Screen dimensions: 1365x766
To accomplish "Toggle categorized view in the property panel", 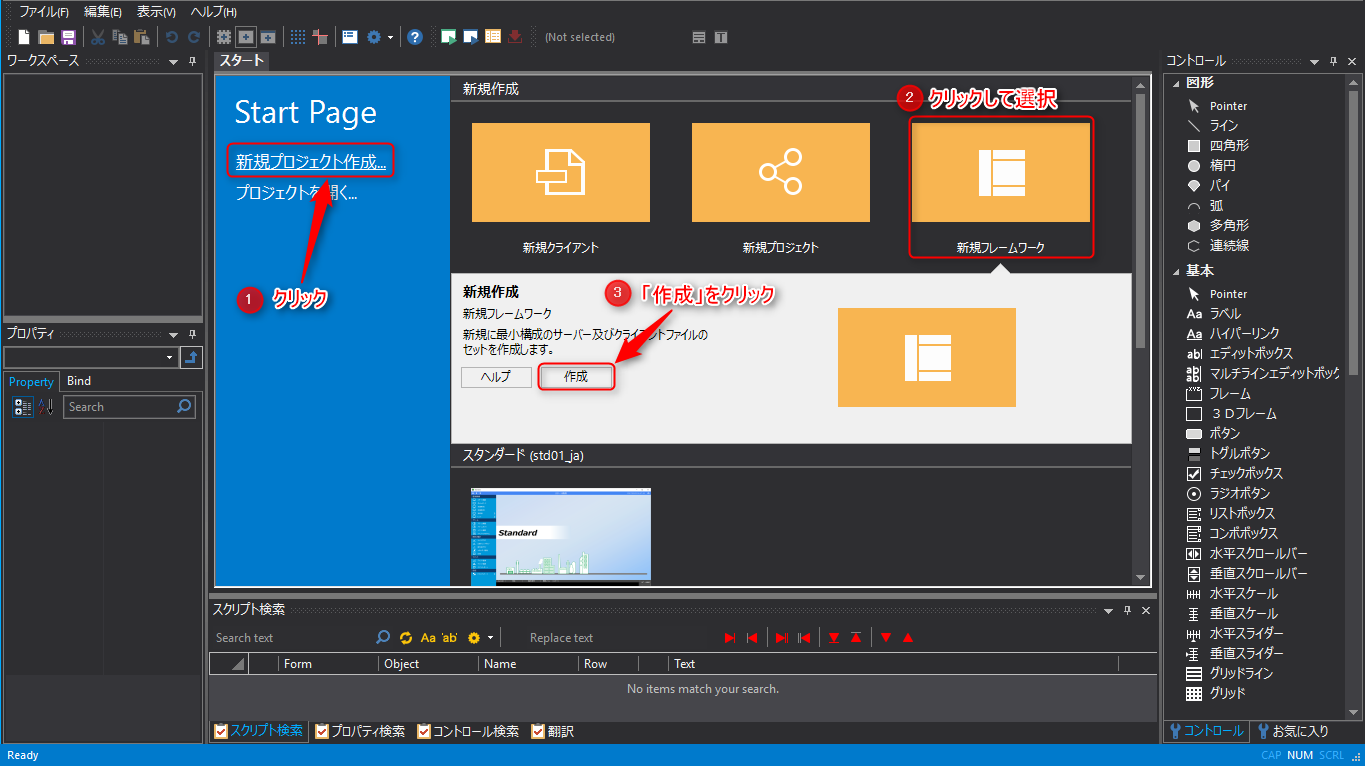I will tap(22, 407).
